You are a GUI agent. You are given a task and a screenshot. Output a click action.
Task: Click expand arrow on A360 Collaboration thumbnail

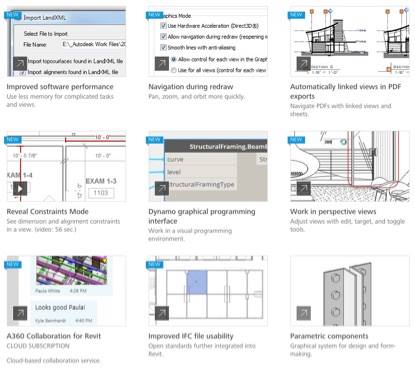pyautogui.click(x=20, y=313)
